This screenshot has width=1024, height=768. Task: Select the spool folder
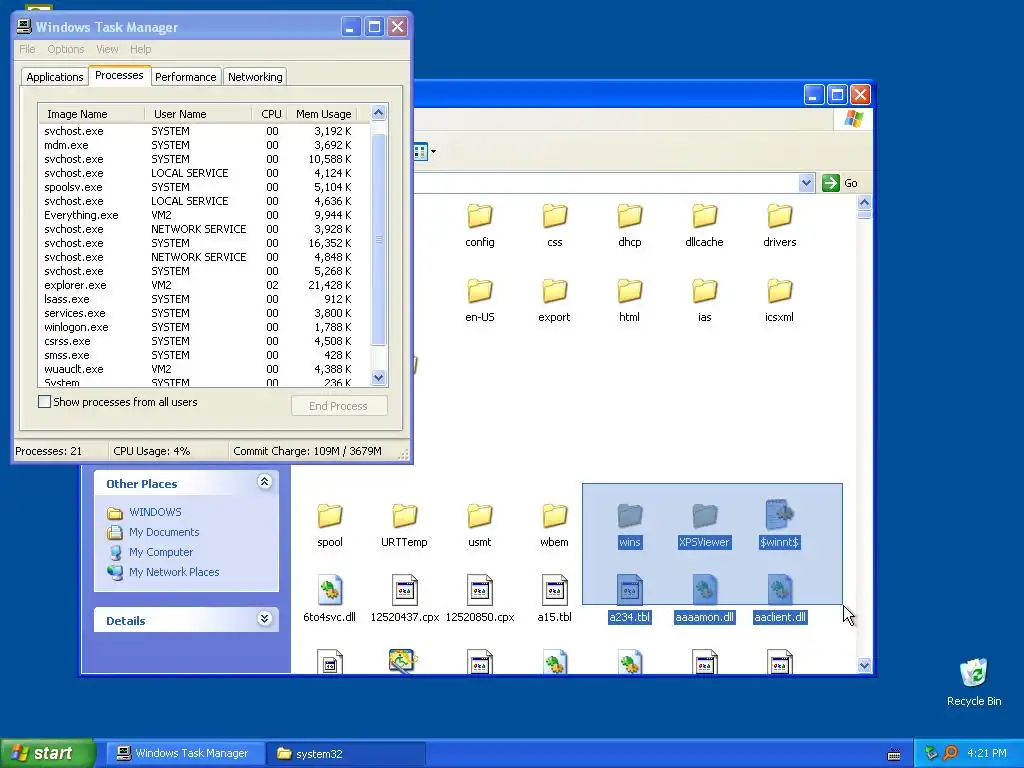[330, 526]
